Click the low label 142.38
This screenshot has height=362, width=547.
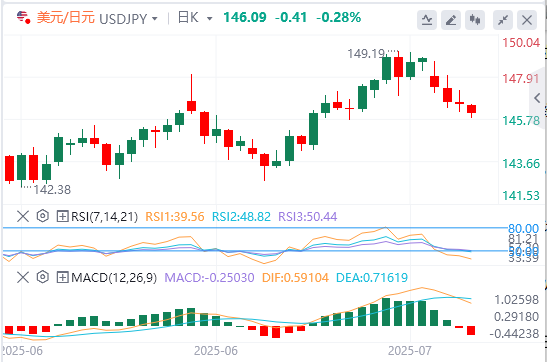(52, 190)
